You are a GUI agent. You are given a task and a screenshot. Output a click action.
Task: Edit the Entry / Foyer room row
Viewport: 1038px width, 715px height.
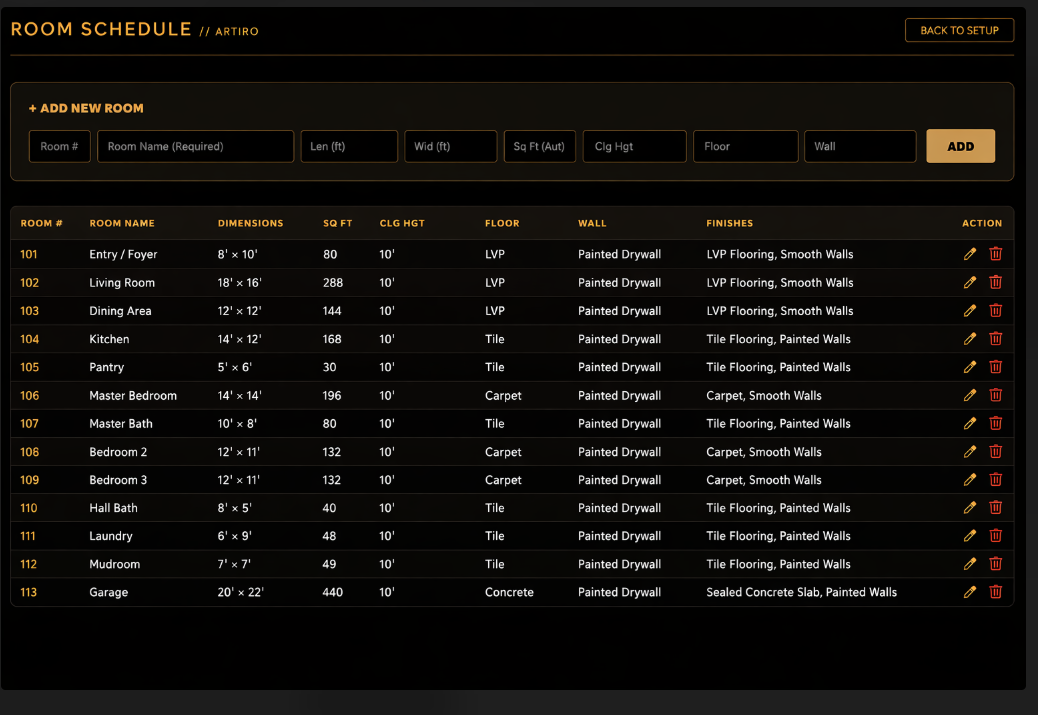click(x=969, y=254)
